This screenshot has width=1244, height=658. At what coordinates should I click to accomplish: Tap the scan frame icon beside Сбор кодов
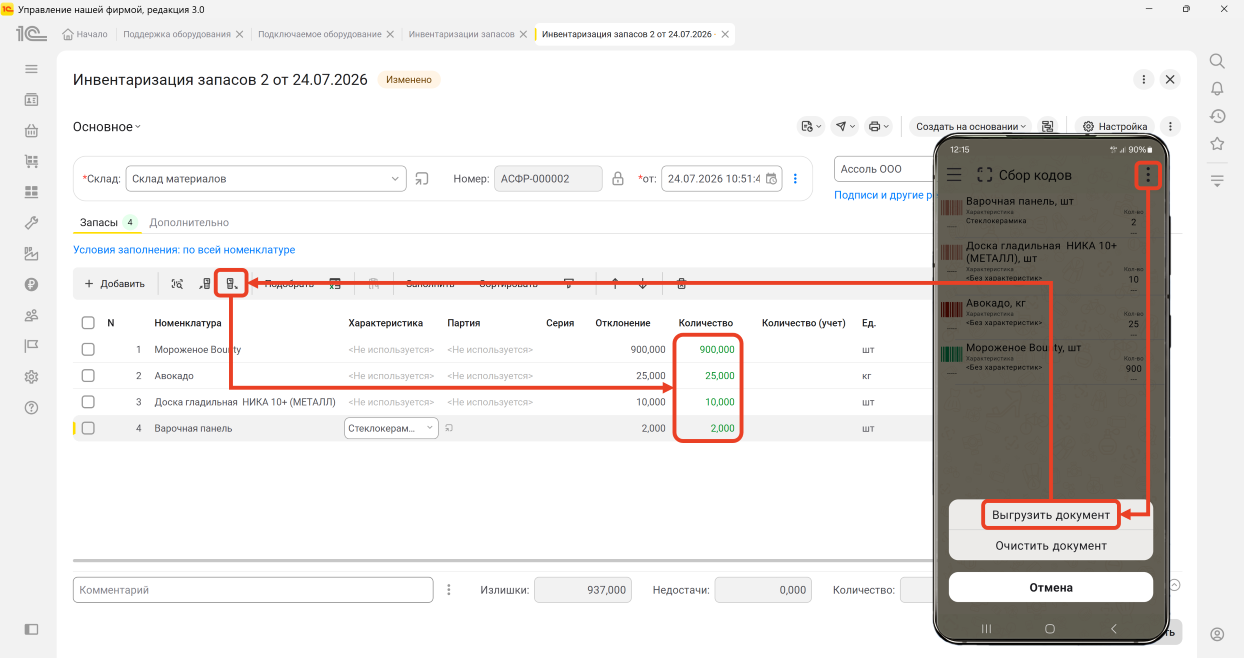985,175
